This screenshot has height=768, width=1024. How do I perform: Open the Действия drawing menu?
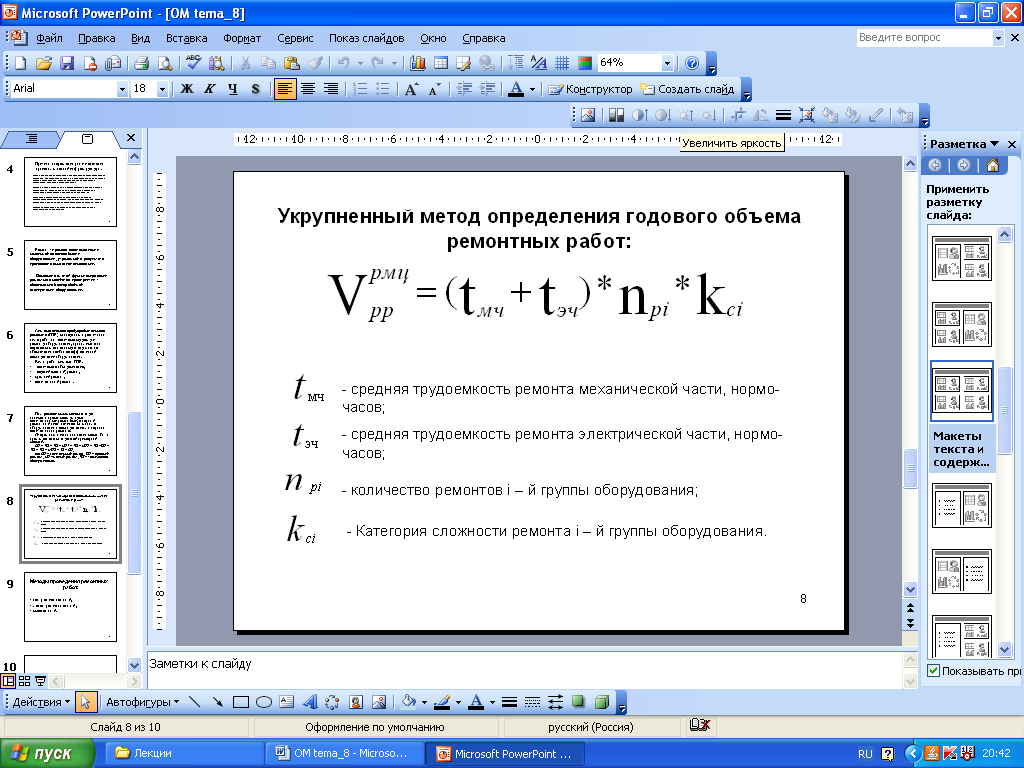click(x=40, y=702)
